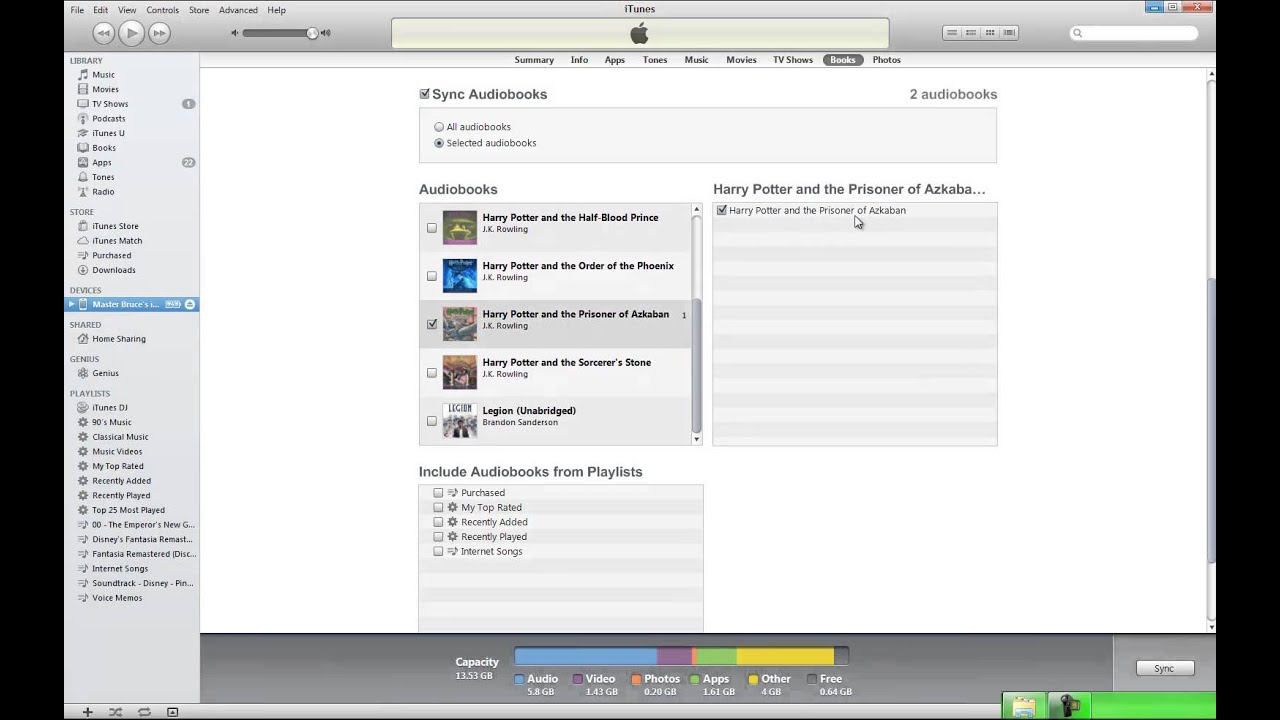Open Home Sharing
The width and height of the screenshot is (1280, 720).
point(118,339)
